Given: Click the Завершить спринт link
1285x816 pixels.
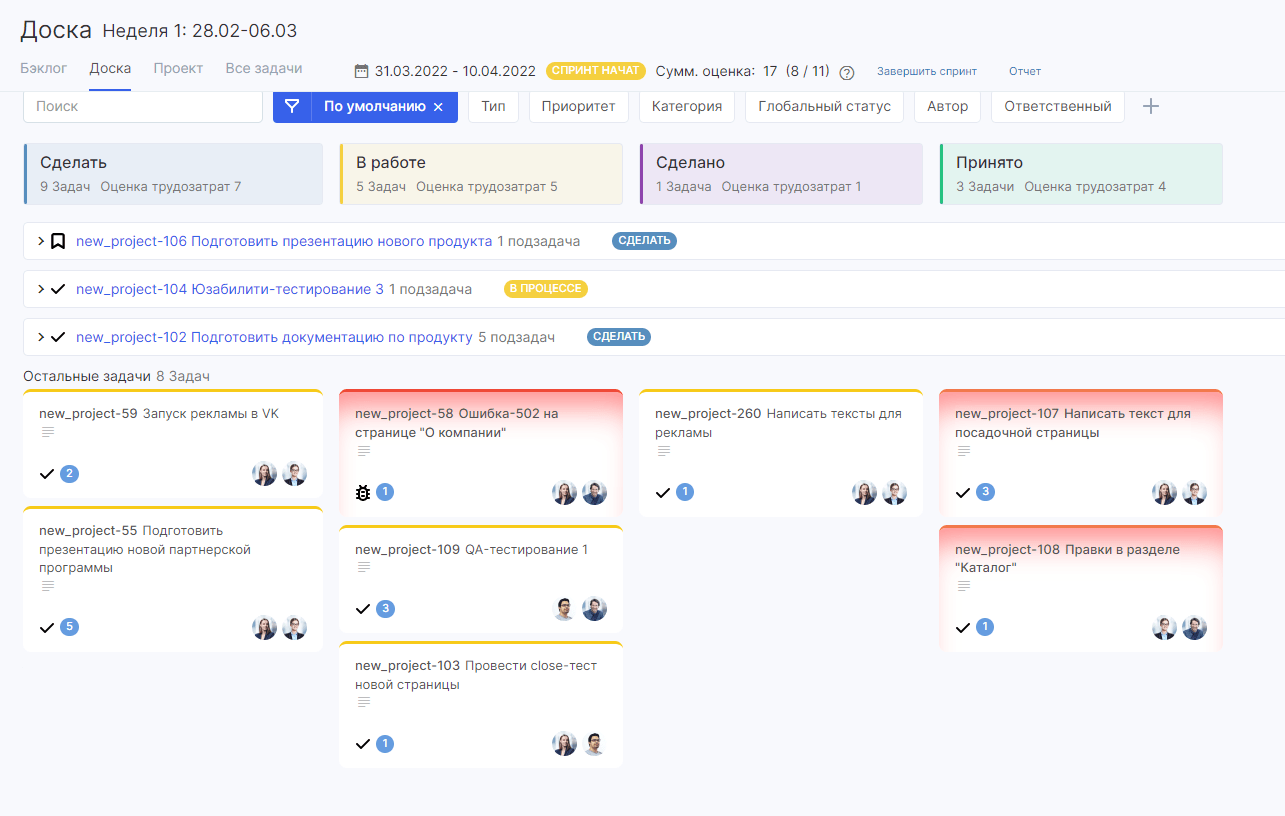Looking at the screenshot, I should tap(927, 71).
